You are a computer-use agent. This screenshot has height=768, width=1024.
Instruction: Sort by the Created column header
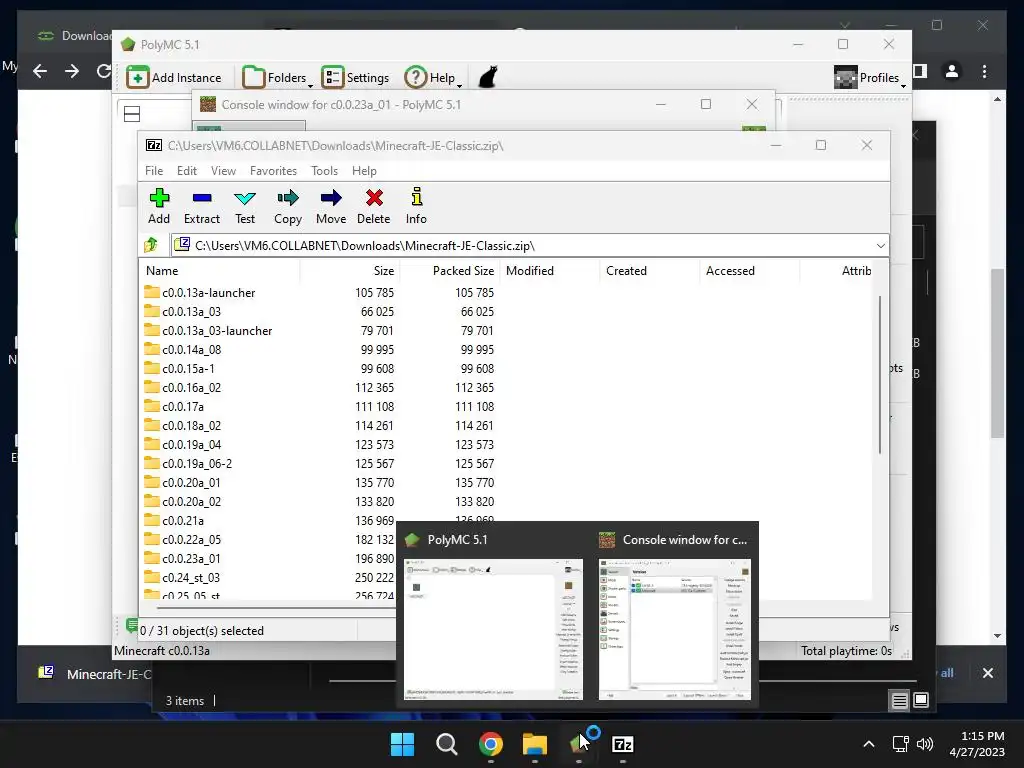[x=650, y=270]
